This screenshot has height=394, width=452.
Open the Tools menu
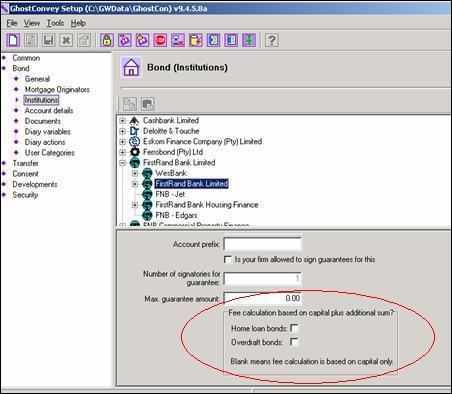[55, 23]
